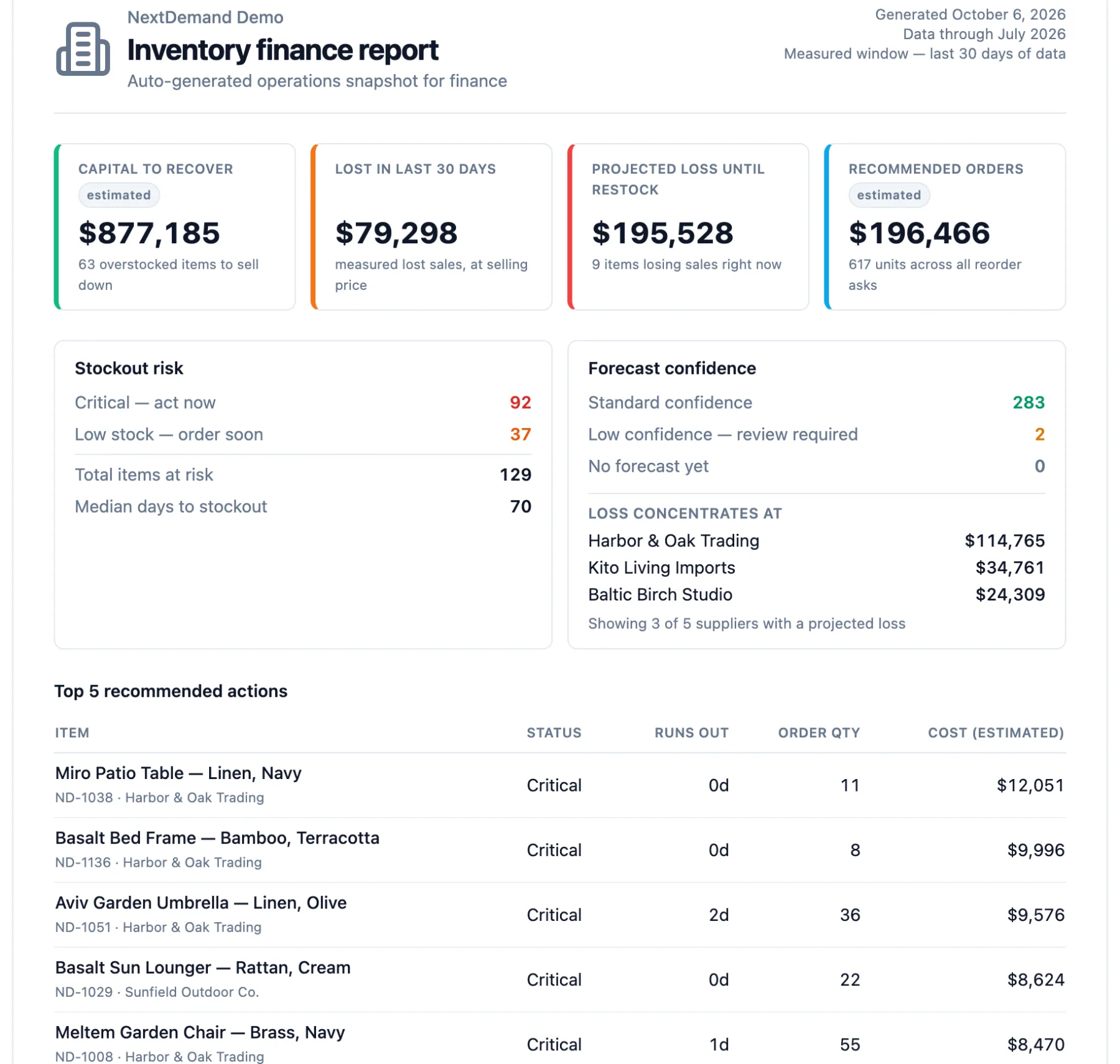
Task: Click Kito Living Imports loss $34,761
Action: [1010, 567]
